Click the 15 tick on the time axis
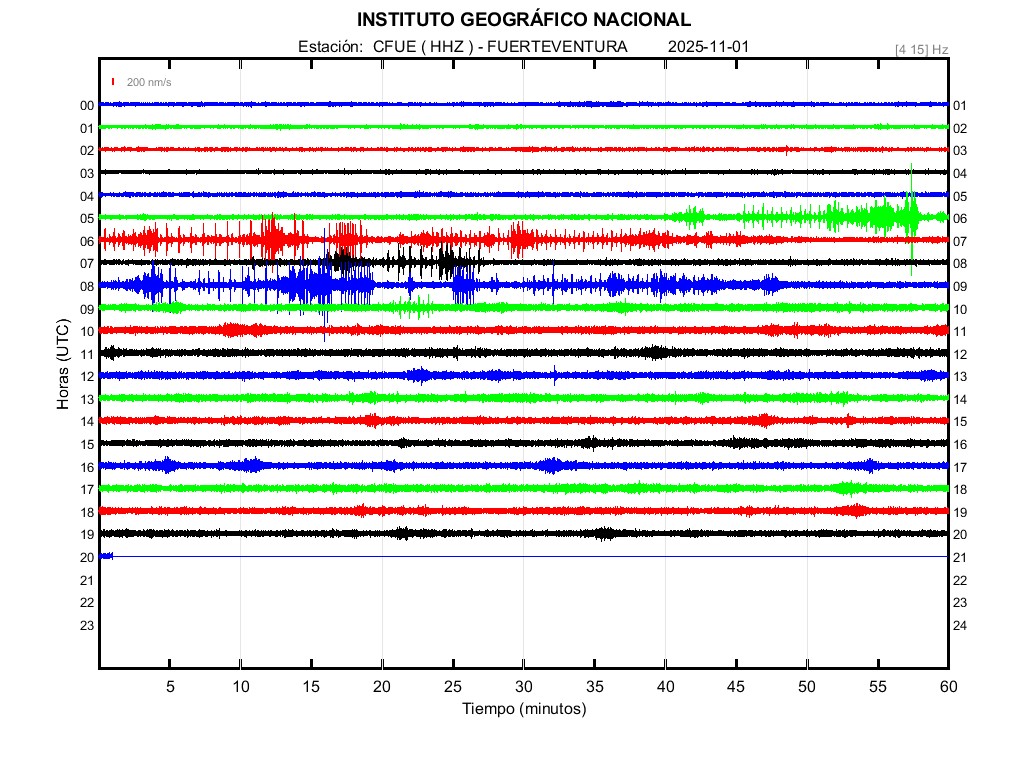Screen dimensions: 1024x768 point(311,686)
